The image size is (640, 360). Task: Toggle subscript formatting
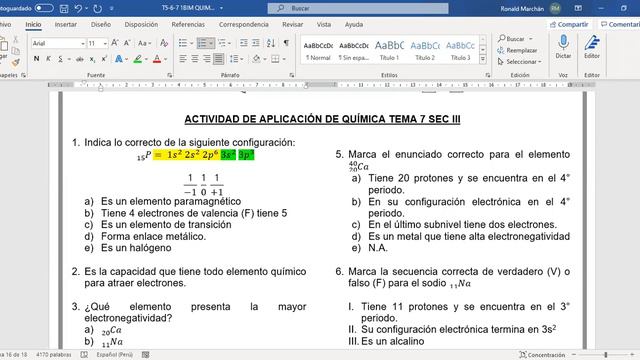point(92,59)
